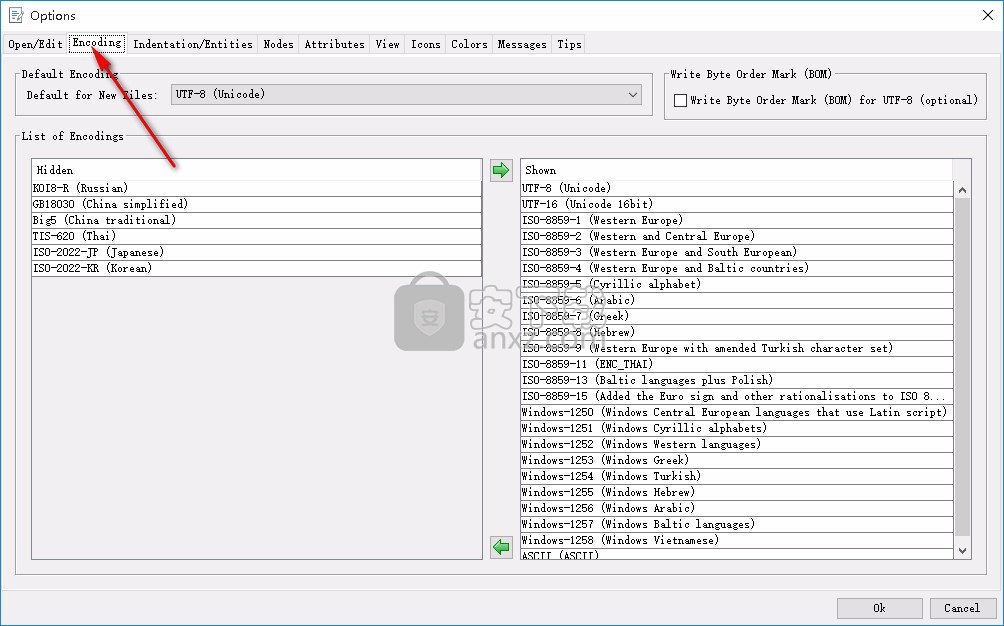Select UTF-16 (Unicode 16bit) row

click(737, 204)
